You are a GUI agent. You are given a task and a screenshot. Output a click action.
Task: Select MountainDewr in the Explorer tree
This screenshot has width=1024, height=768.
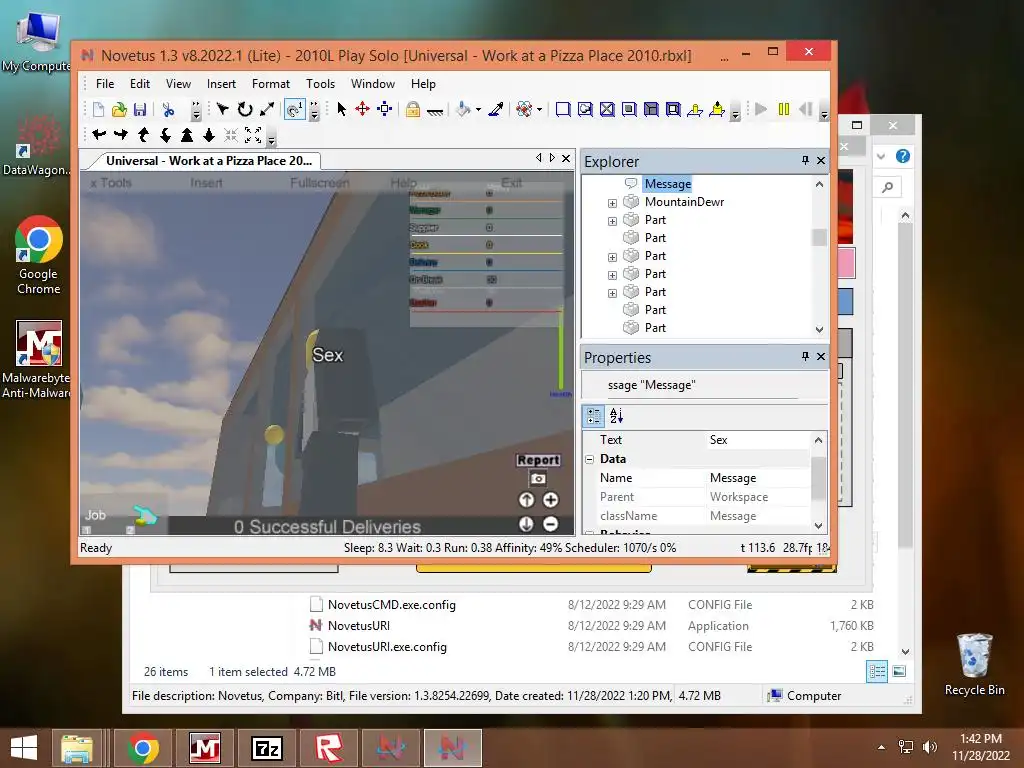(x=684, y=202)
